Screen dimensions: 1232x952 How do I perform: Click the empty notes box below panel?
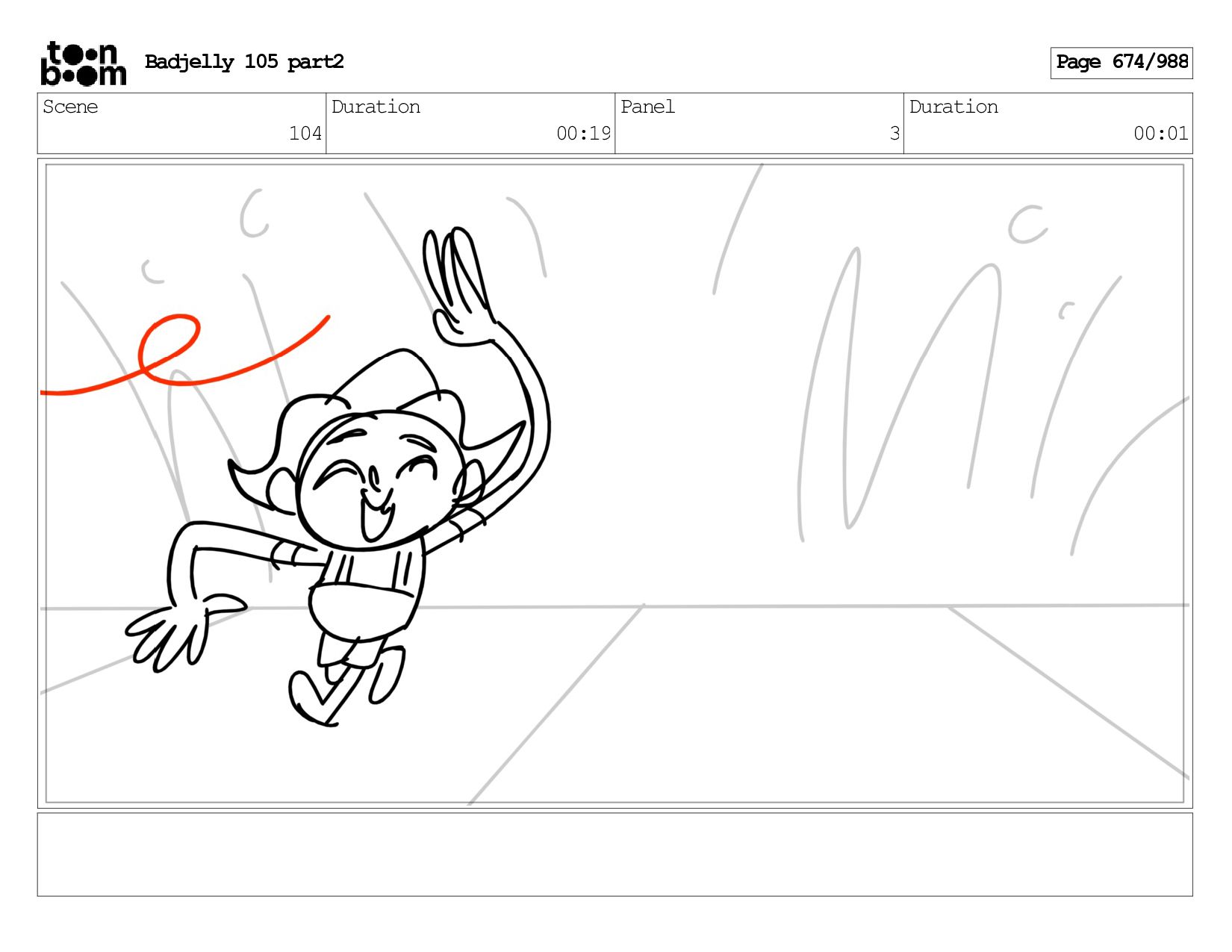click(x=615, y=854)
